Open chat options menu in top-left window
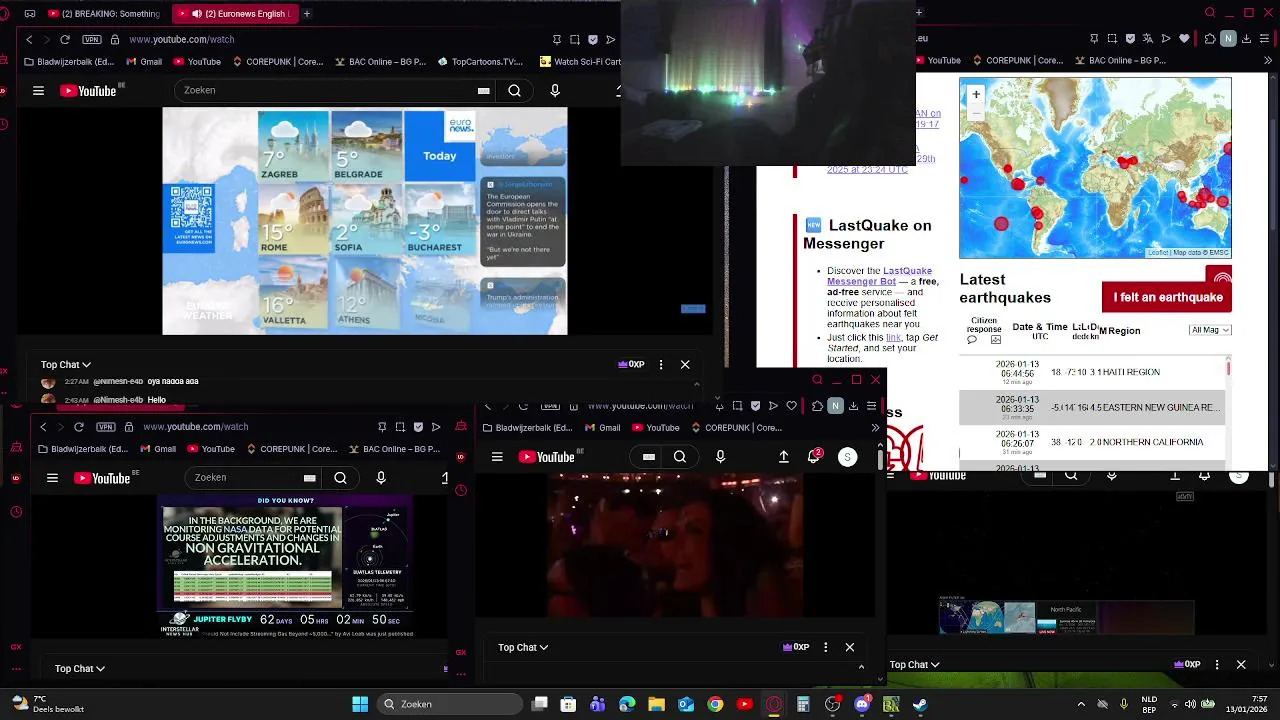The height and width of the screenshot is (720, 1280). (661, 365)
